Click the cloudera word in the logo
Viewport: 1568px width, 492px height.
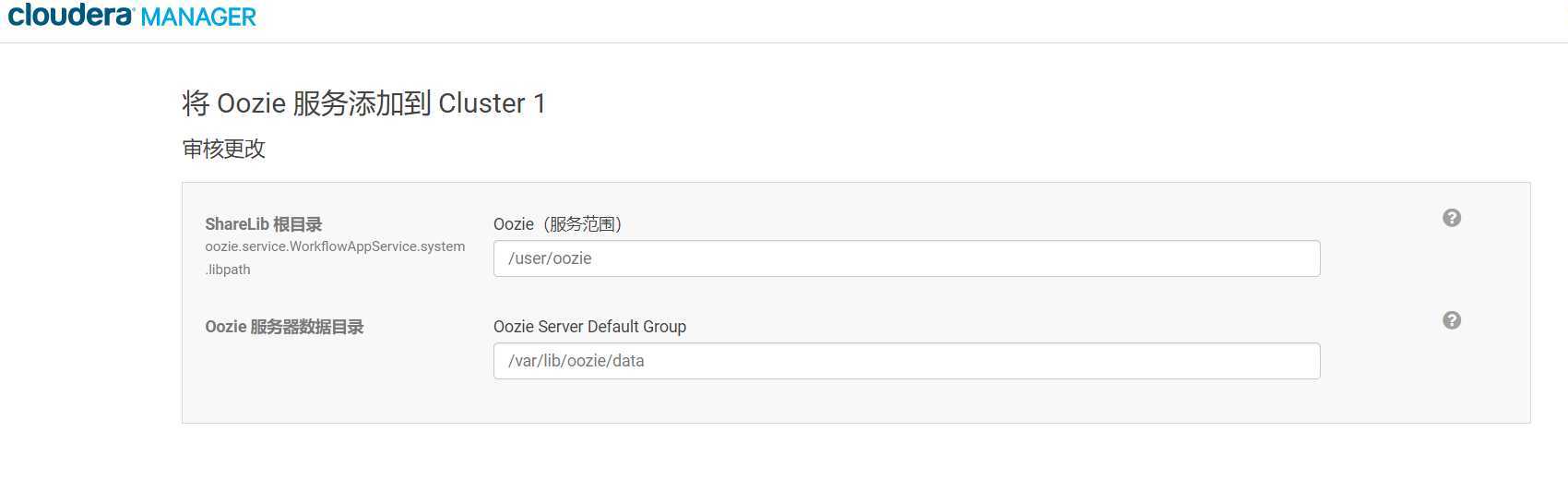click(71, 15)
